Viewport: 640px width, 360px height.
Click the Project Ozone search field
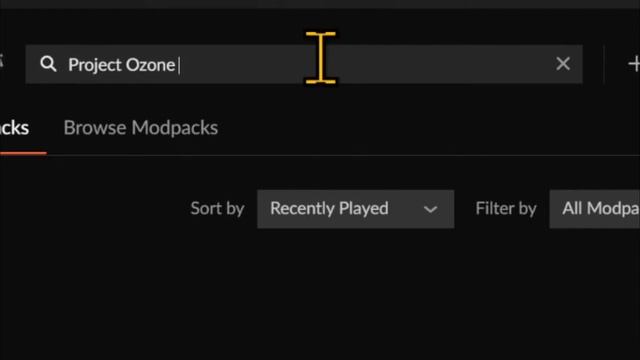pos(304,64)
